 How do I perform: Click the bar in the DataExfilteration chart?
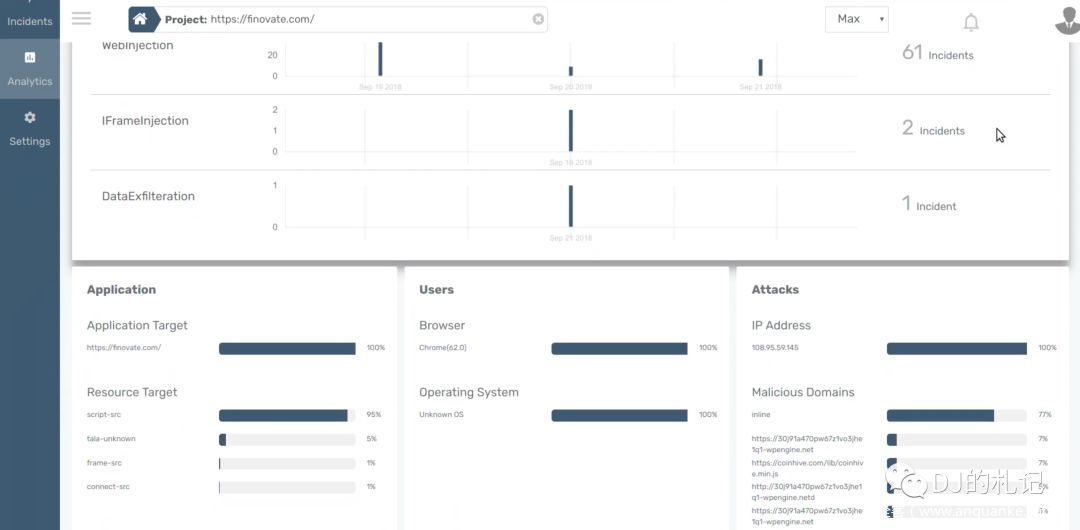pos(570,206)
